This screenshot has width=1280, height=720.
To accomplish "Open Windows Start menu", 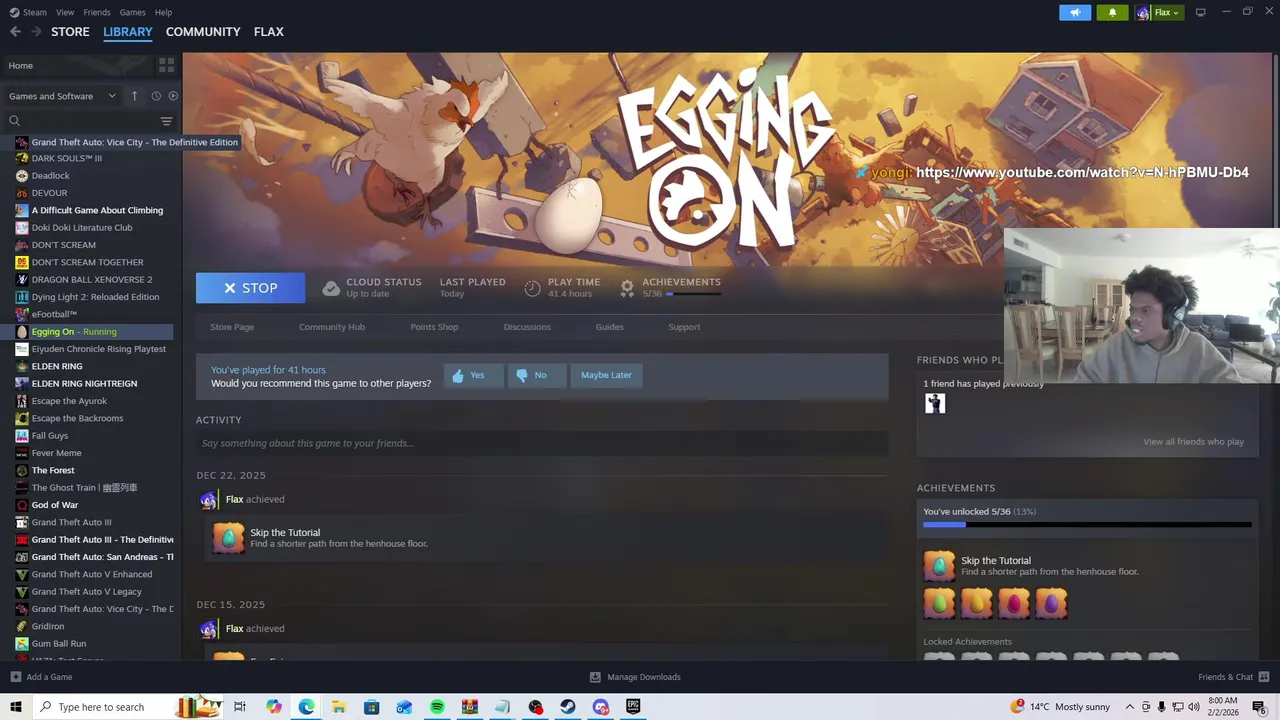I will pos(15,707).
